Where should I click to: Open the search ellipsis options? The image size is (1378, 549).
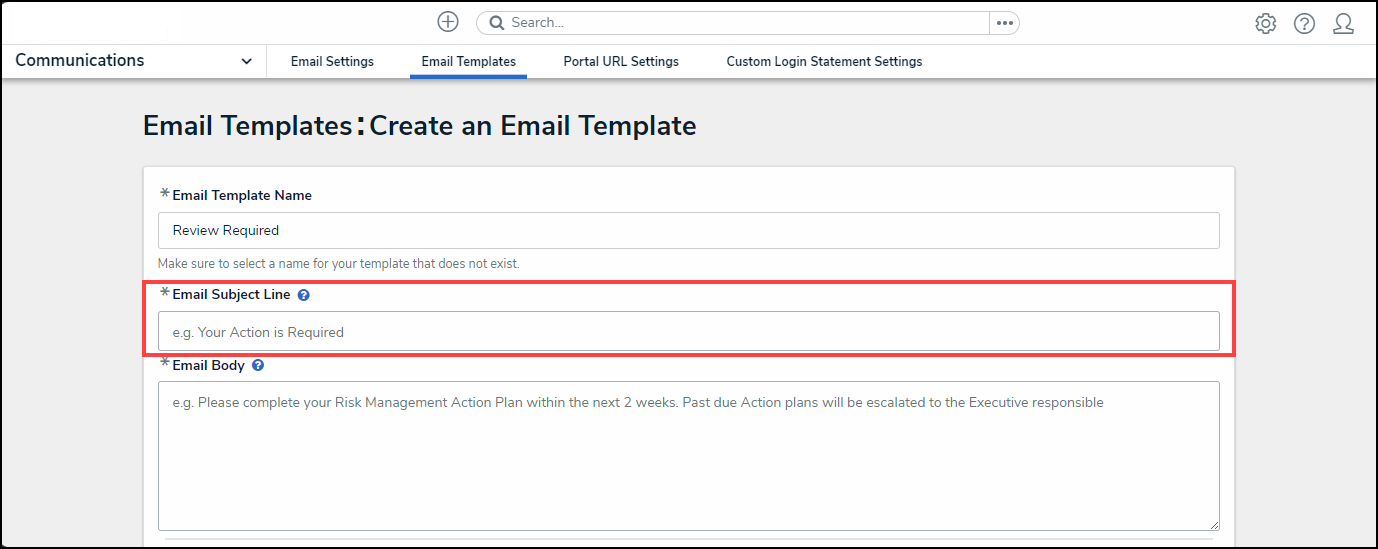coord(1004,23)
